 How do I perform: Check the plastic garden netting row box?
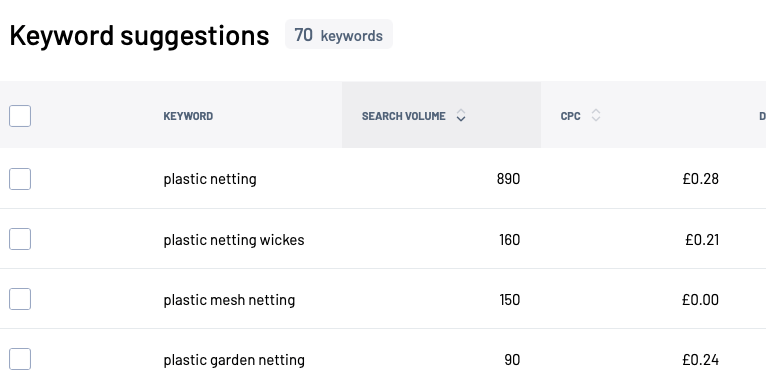coord(20,359)
